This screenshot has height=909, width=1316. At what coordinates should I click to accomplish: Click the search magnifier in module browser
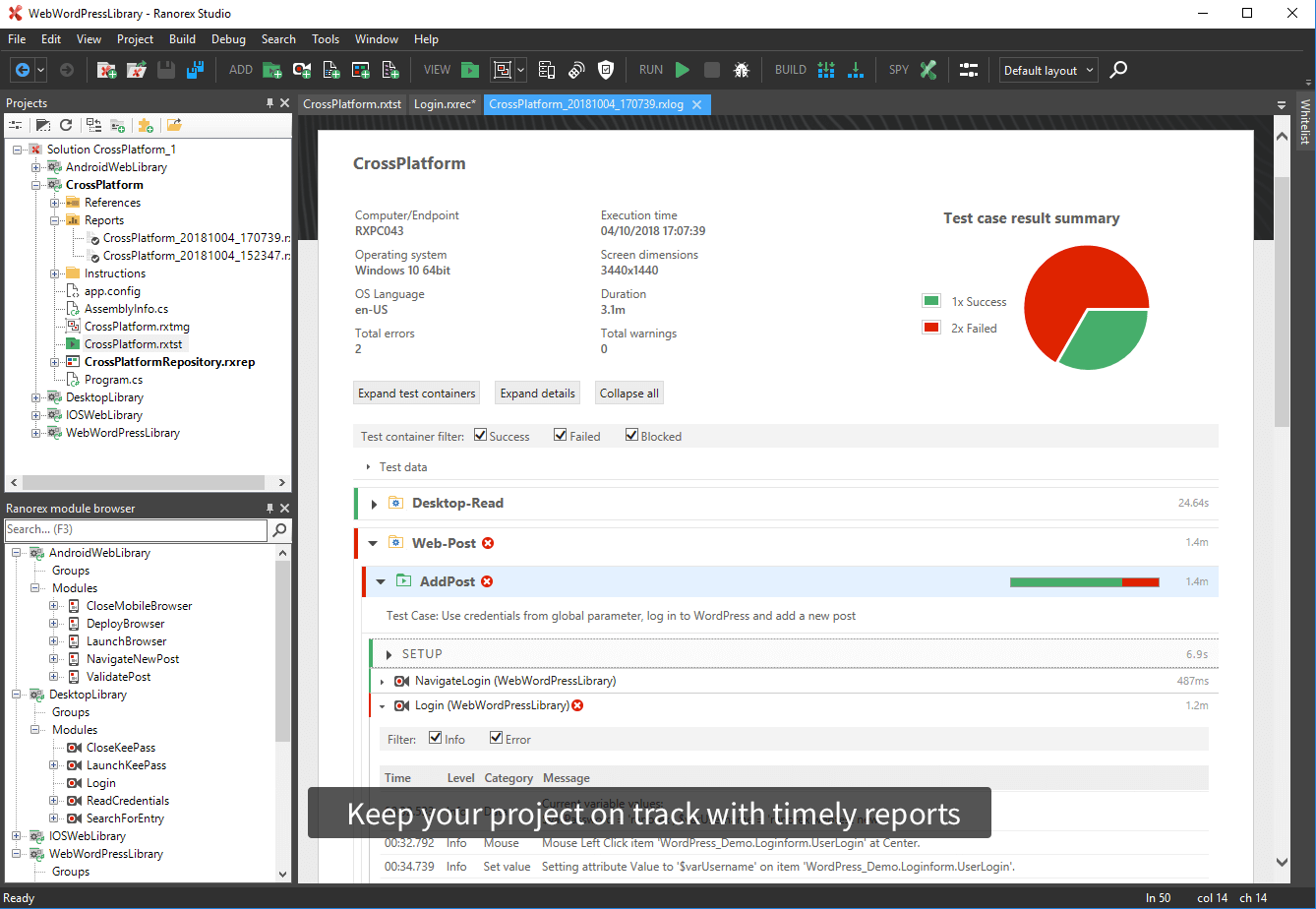tap(280, 530)
